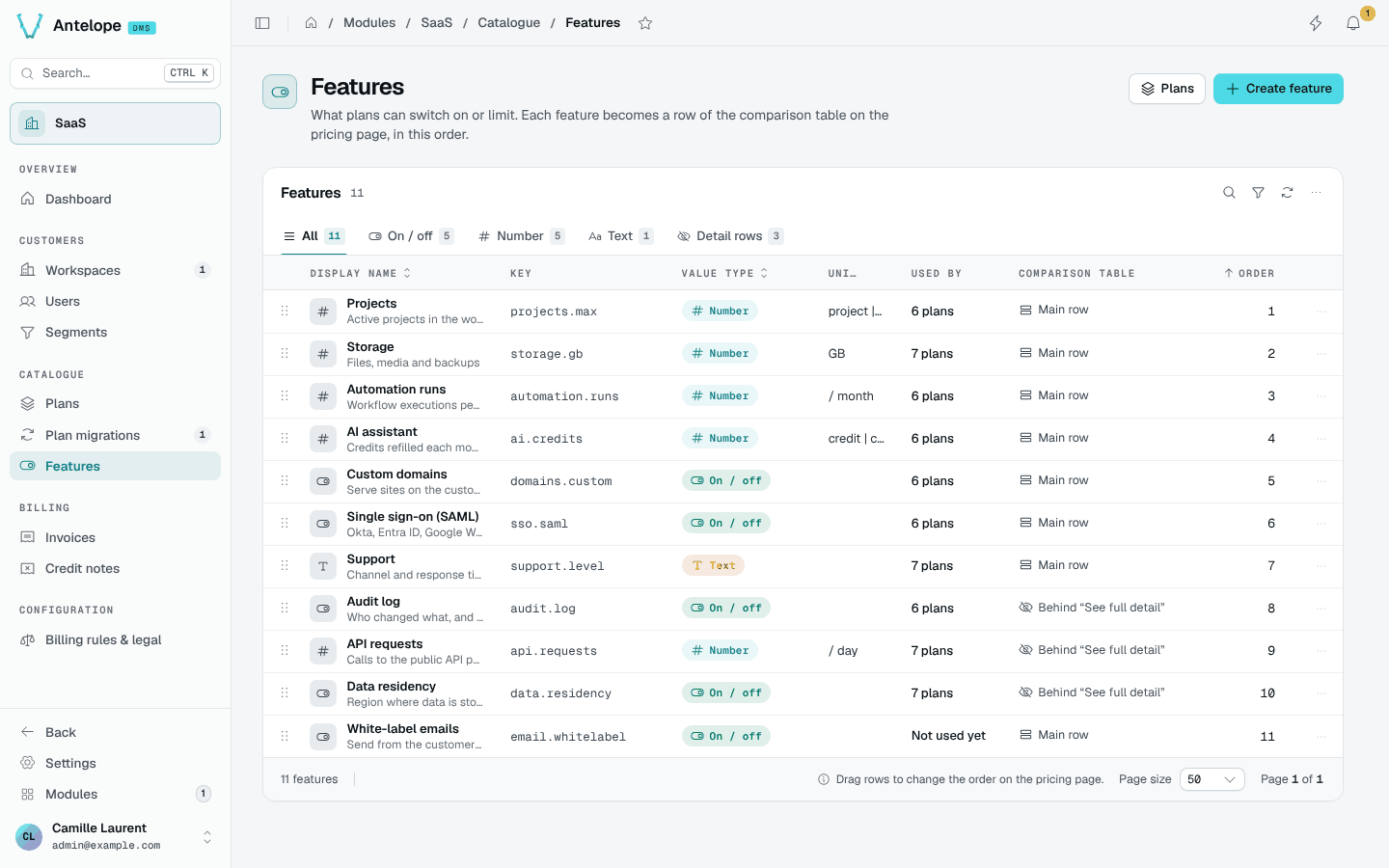The height and width of the screenshot is (868, 1389).
Task: Star the Features page as favorite
Action: click(x=645, y=23)
